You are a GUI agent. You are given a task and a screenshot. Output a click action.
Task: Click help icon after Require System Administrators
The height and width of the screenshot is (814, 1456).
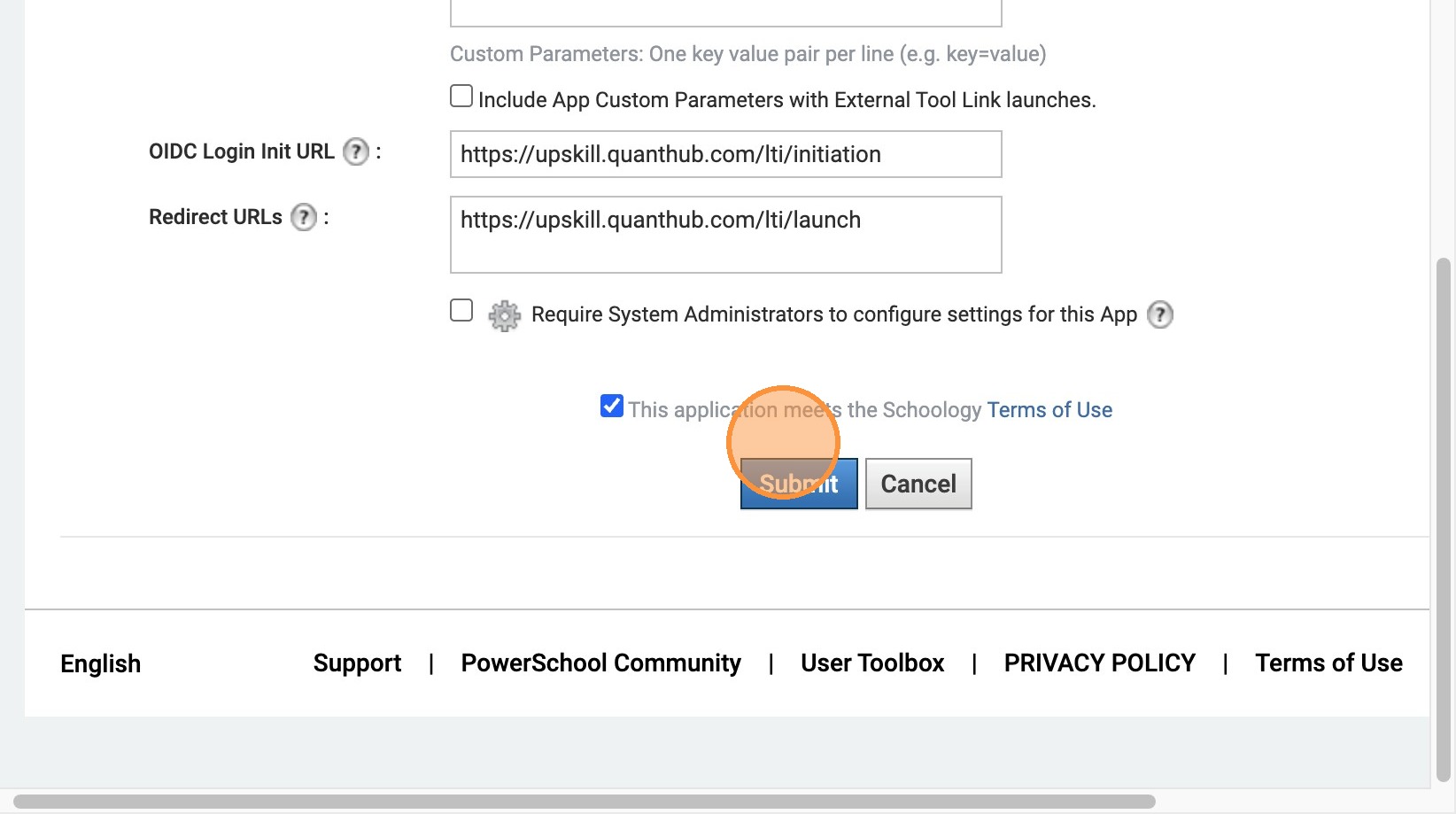(x=1160, y=314)
